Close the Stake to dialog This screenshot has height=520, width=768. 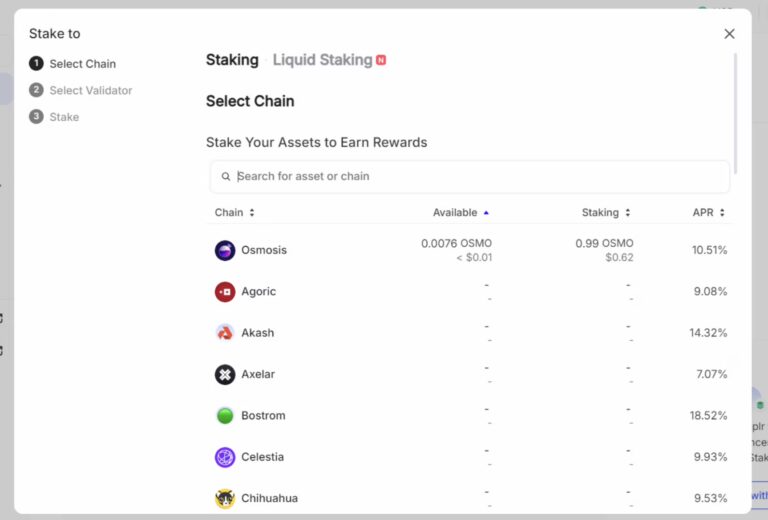click(729, 34)
